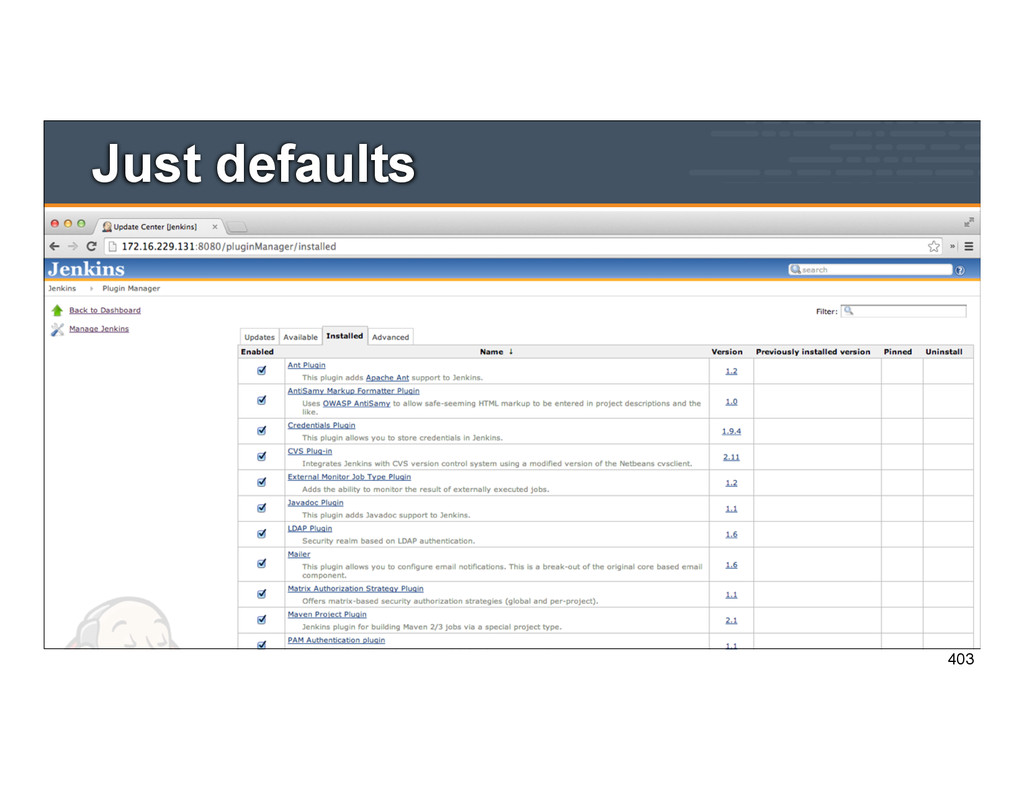This screenshot has width=1024, height=791.
Task: Click the extensions overflow chevron icon
Action: coord(952,246)
